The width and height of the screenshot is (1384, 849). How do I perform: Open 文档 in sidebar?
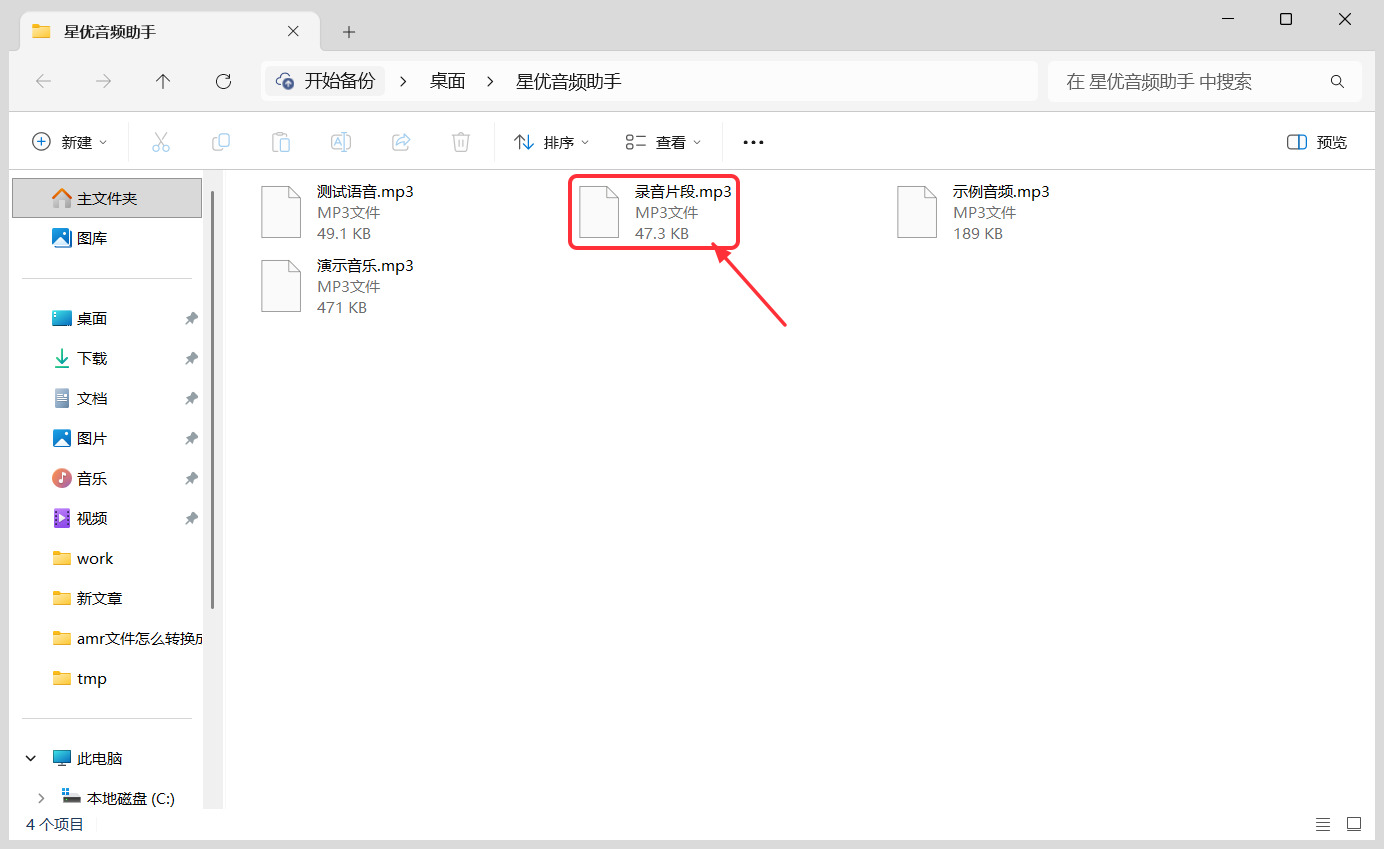pyautogui.click(x=92, y=398)
